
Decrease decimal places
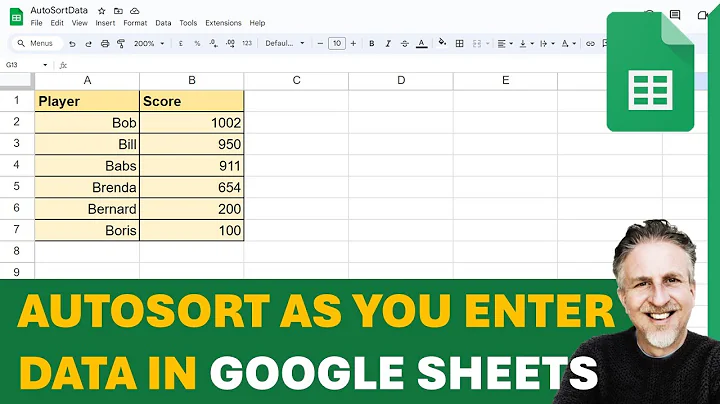click(214, 44)
